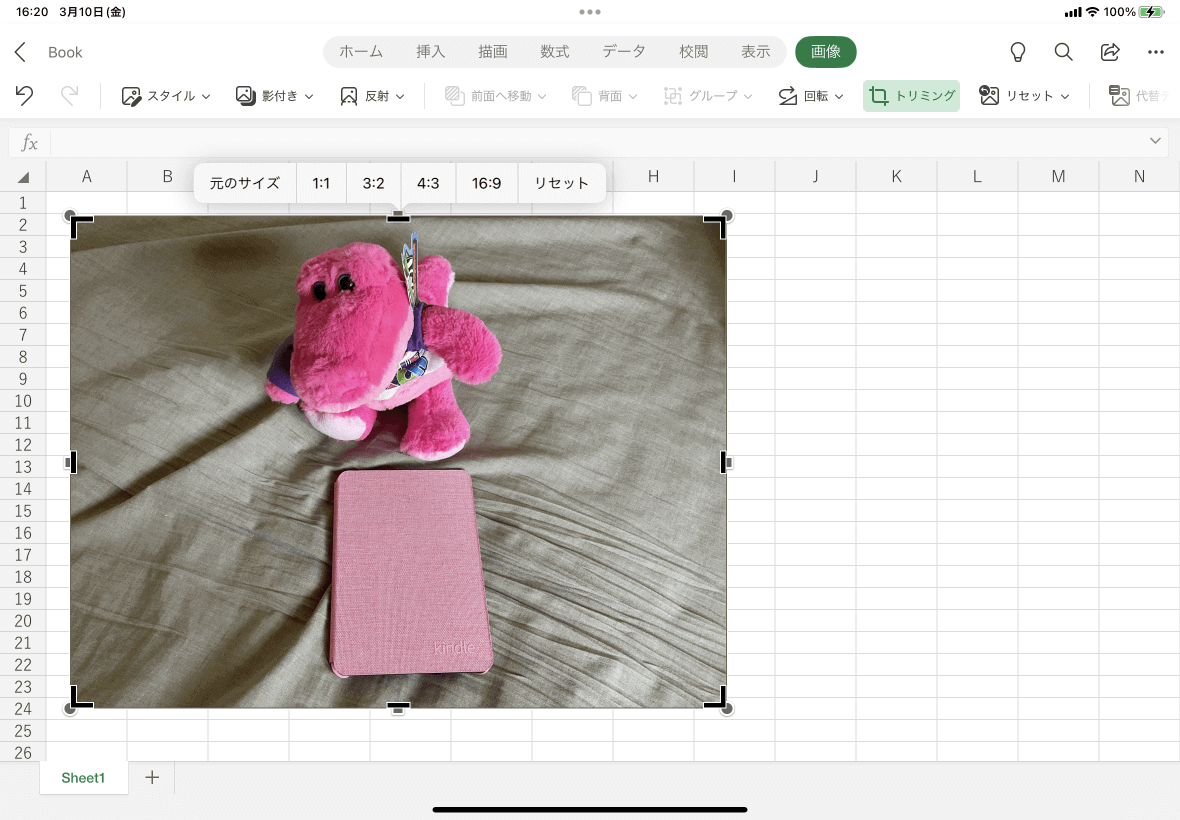Select column H header
The width and height of the screenshot is (1180, 820).
(x=653, y=176)
